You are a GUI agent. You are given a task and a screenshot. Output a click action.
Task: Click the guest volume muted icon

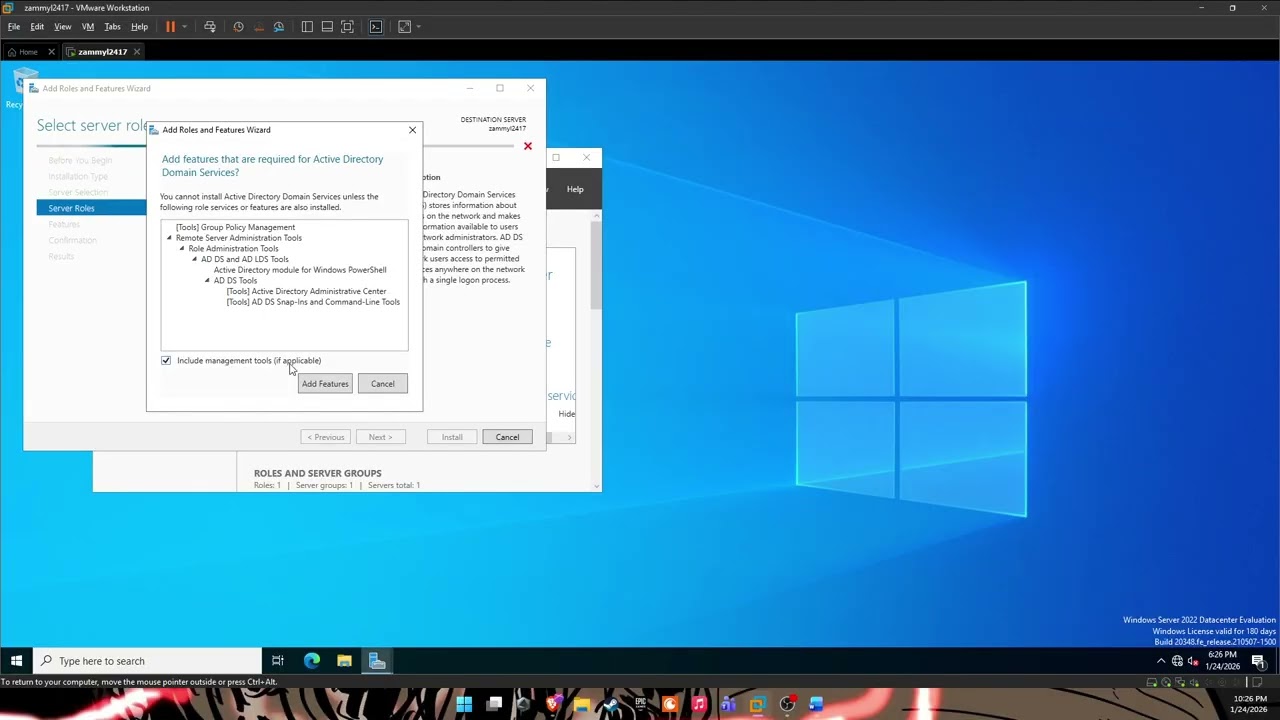pos(1192,661)
